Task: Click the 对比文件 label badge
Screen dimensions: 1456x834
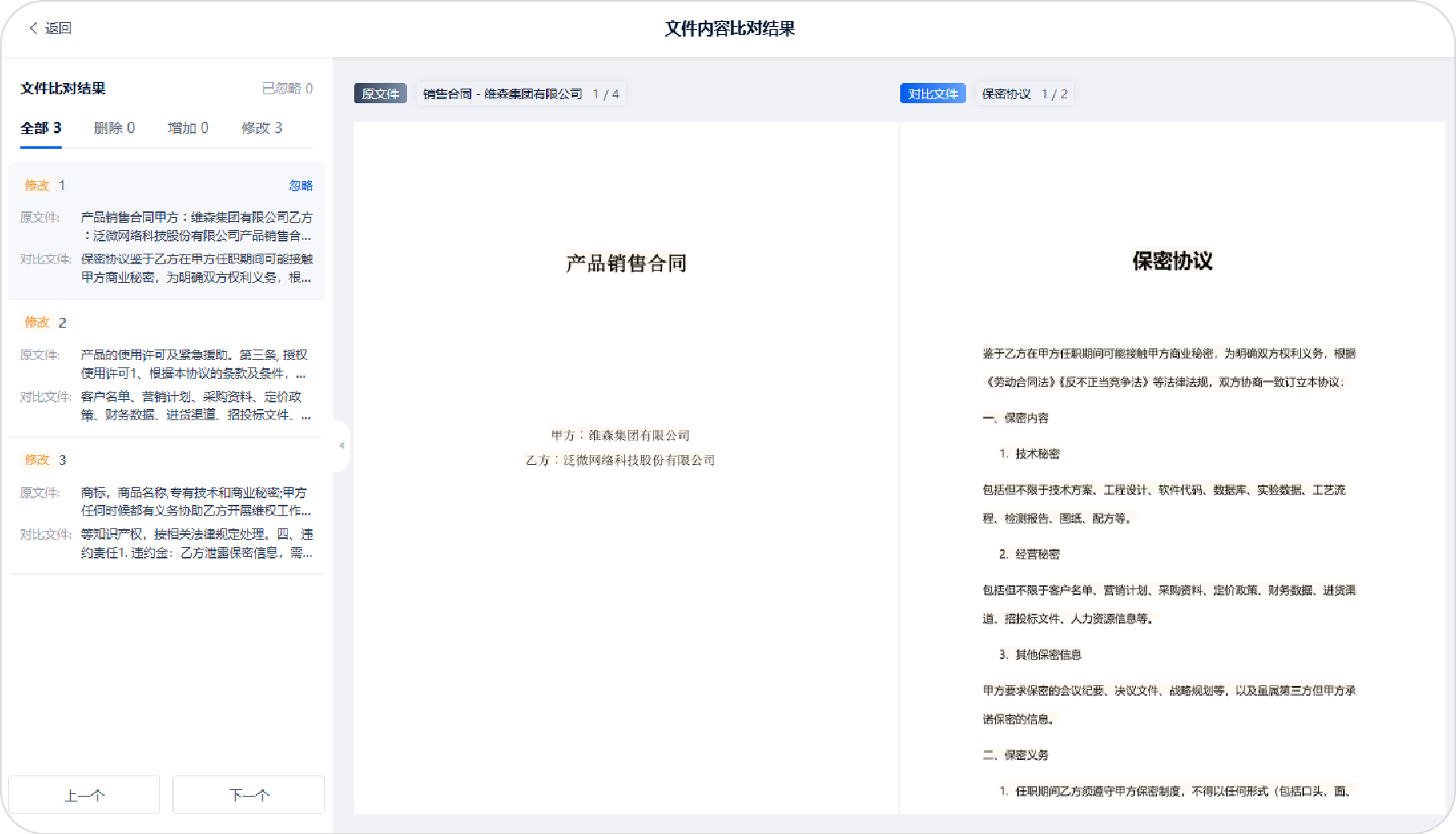Action: tap(933, 94)
